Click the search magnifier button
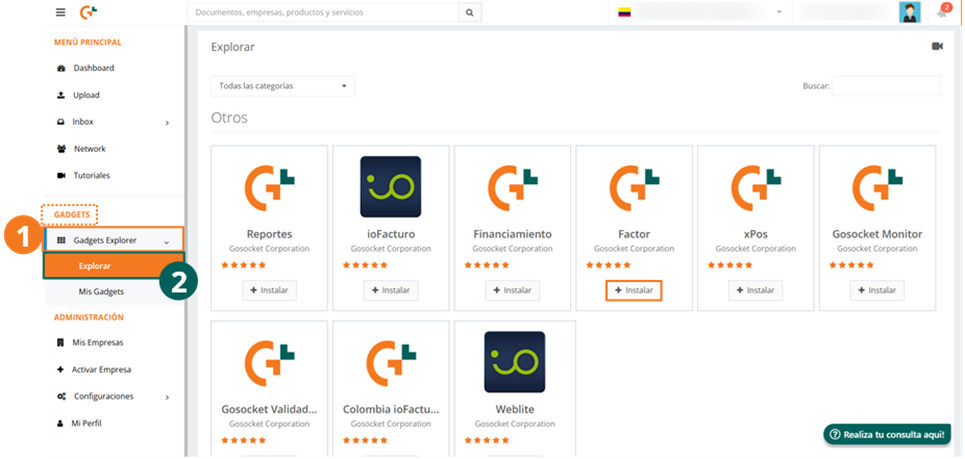Screen dimensions: 965x459 (470, 12)
